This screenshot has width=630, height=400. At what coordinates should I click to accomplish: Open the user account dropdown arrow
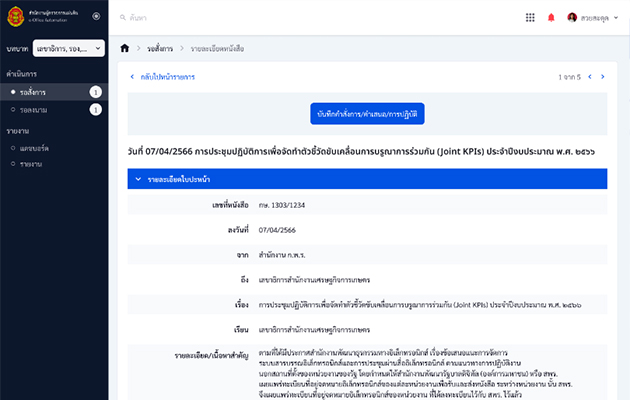615,17
